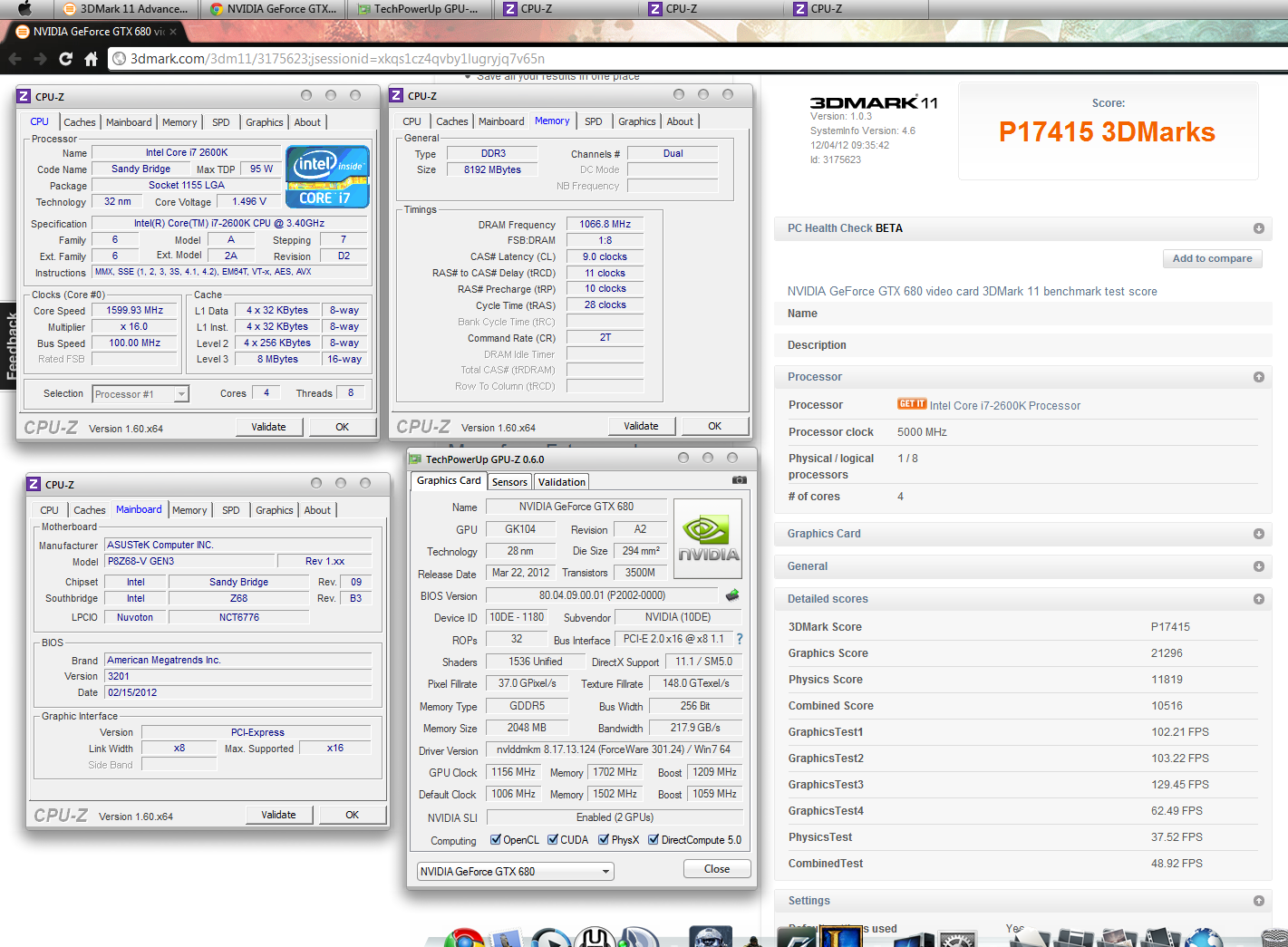This screenshot has height=947, width=1288.
Task: Toggle the OpenCL checkbox in GPU-Z
Action: pyautogui.click(x=496, y=840)
